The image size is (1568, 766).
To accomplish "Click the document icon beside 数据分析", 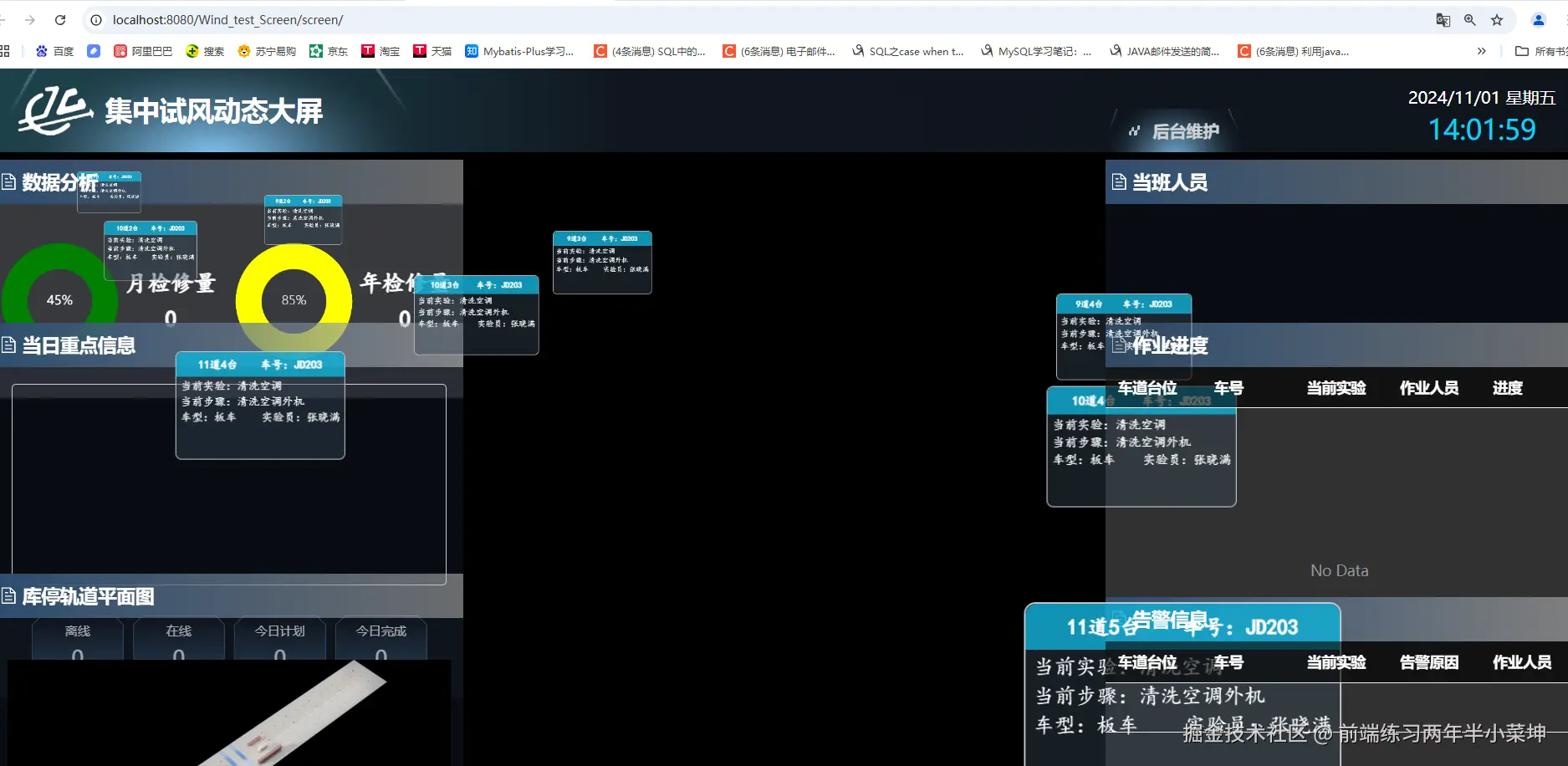I will coord(8,182).
